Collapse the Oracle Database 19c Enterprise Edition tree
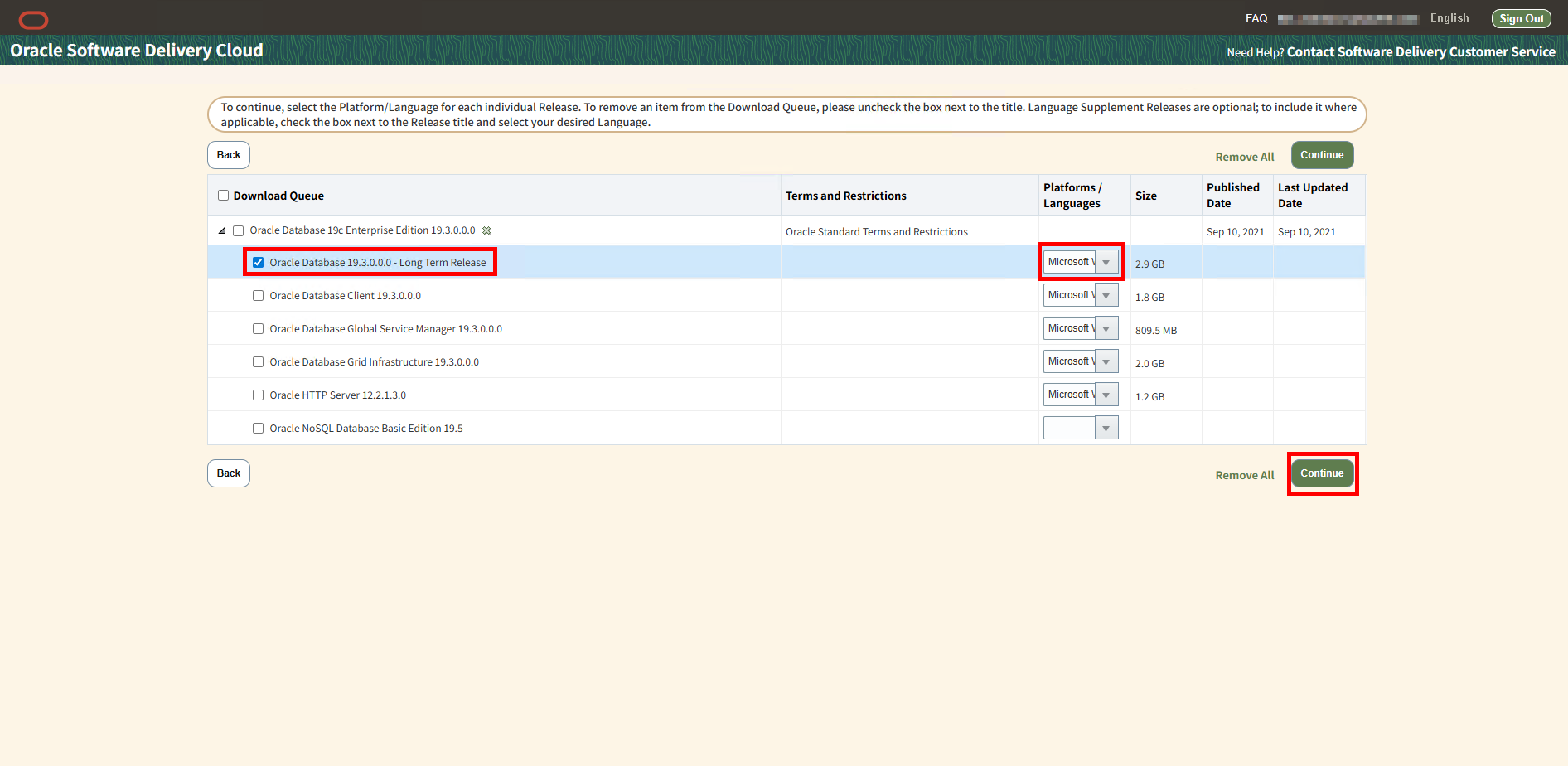Image resolution: width=1568 pixels, height=766 pixels. 222,231
